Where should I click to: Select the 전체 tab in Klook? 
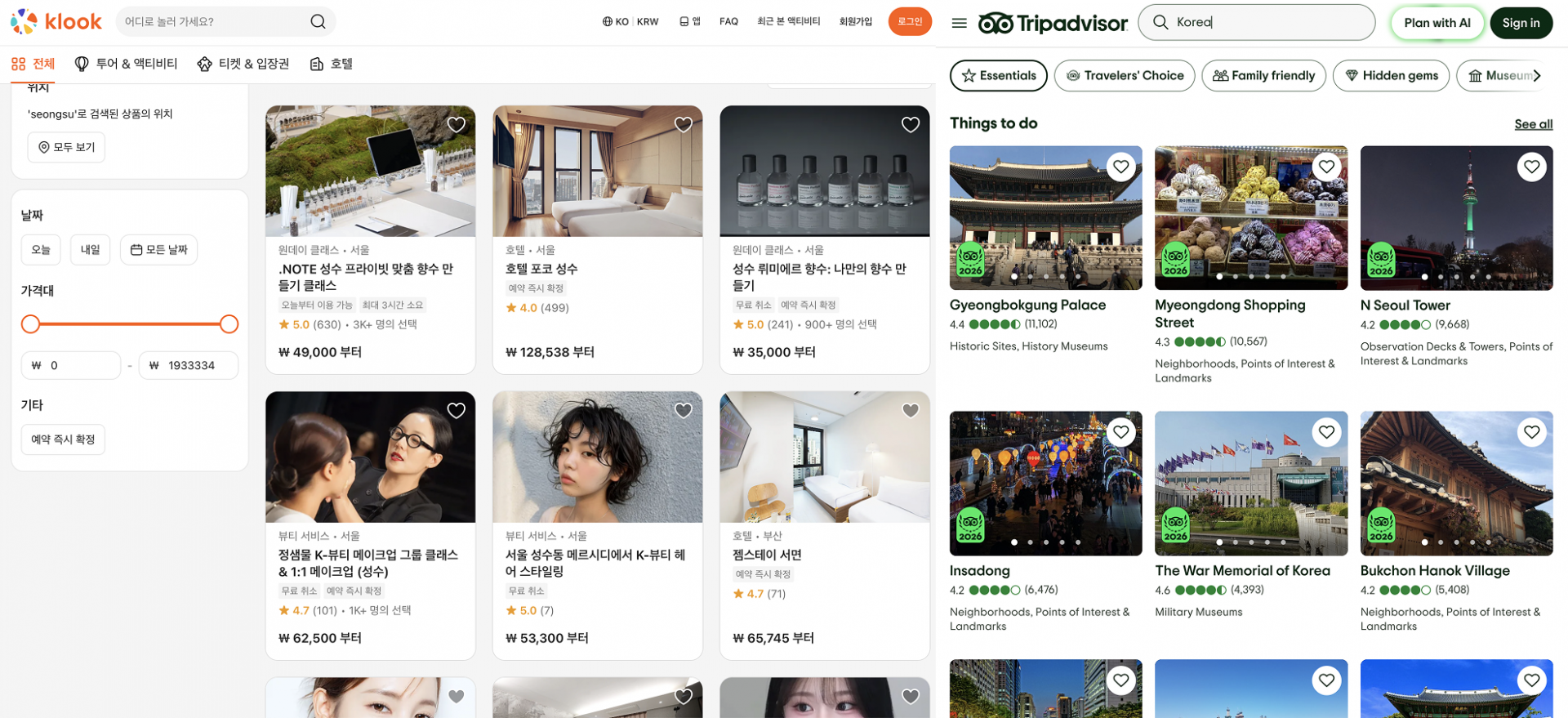pos(33,64)
